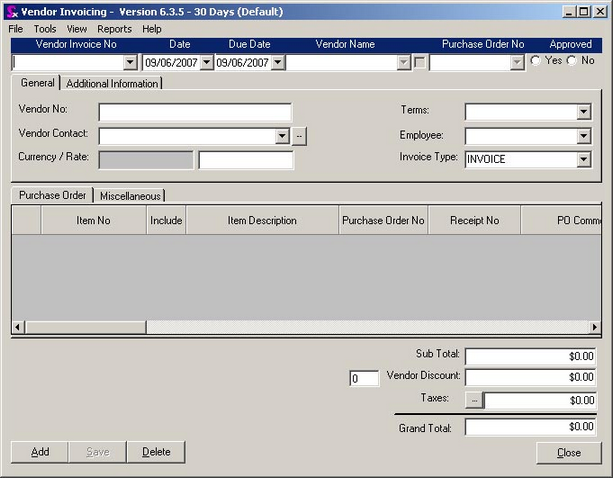Expand the Vendor Invoice No dropdown
This screenshot has width=613, height=478.
tap(130, 62)
